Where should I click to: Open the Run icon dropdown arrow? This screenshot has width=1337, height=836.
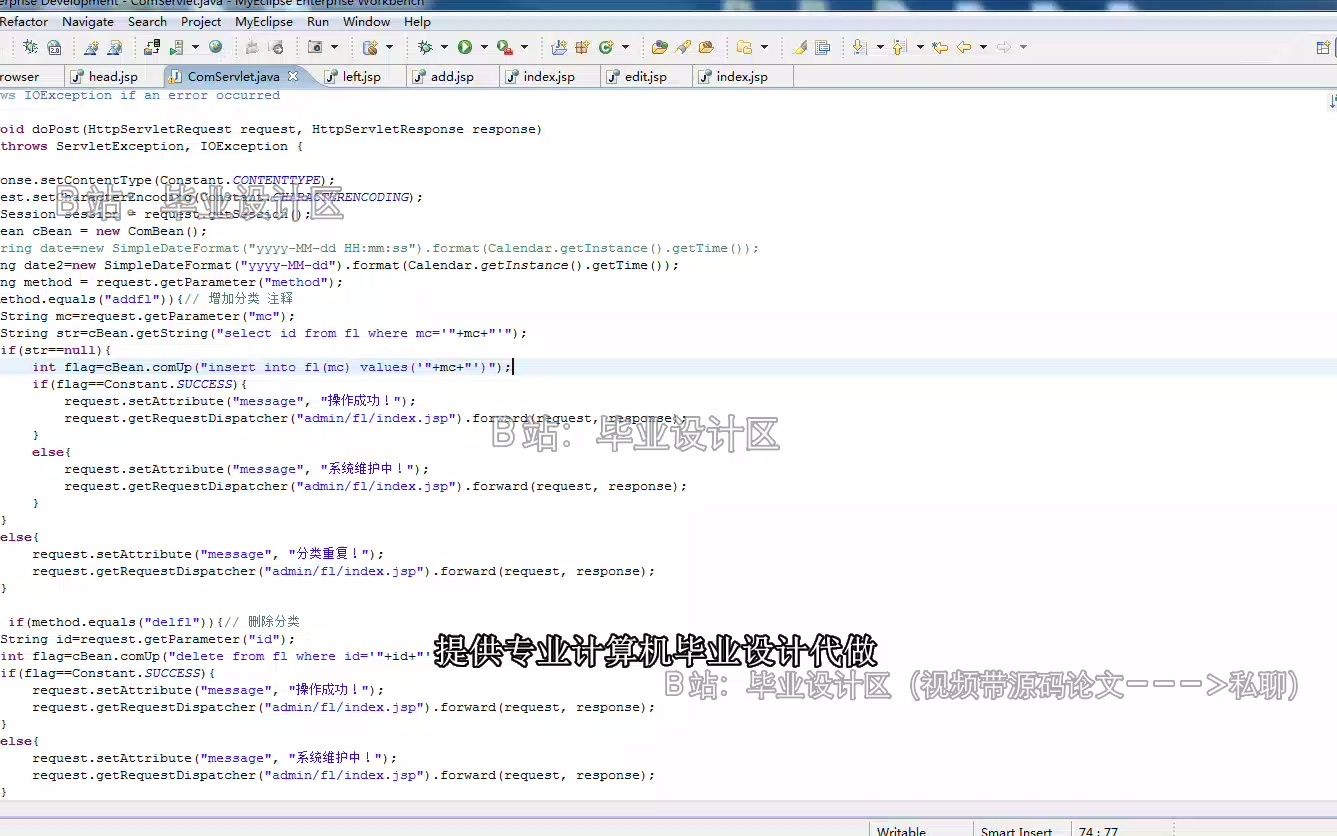point(484,47)
